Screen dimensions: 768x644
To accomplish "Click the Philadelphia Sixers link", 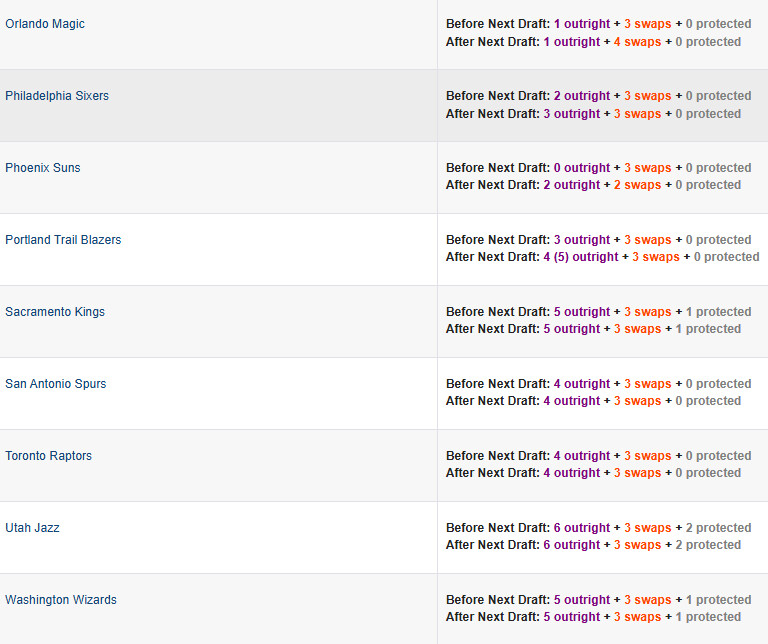I will coord(57,96).
